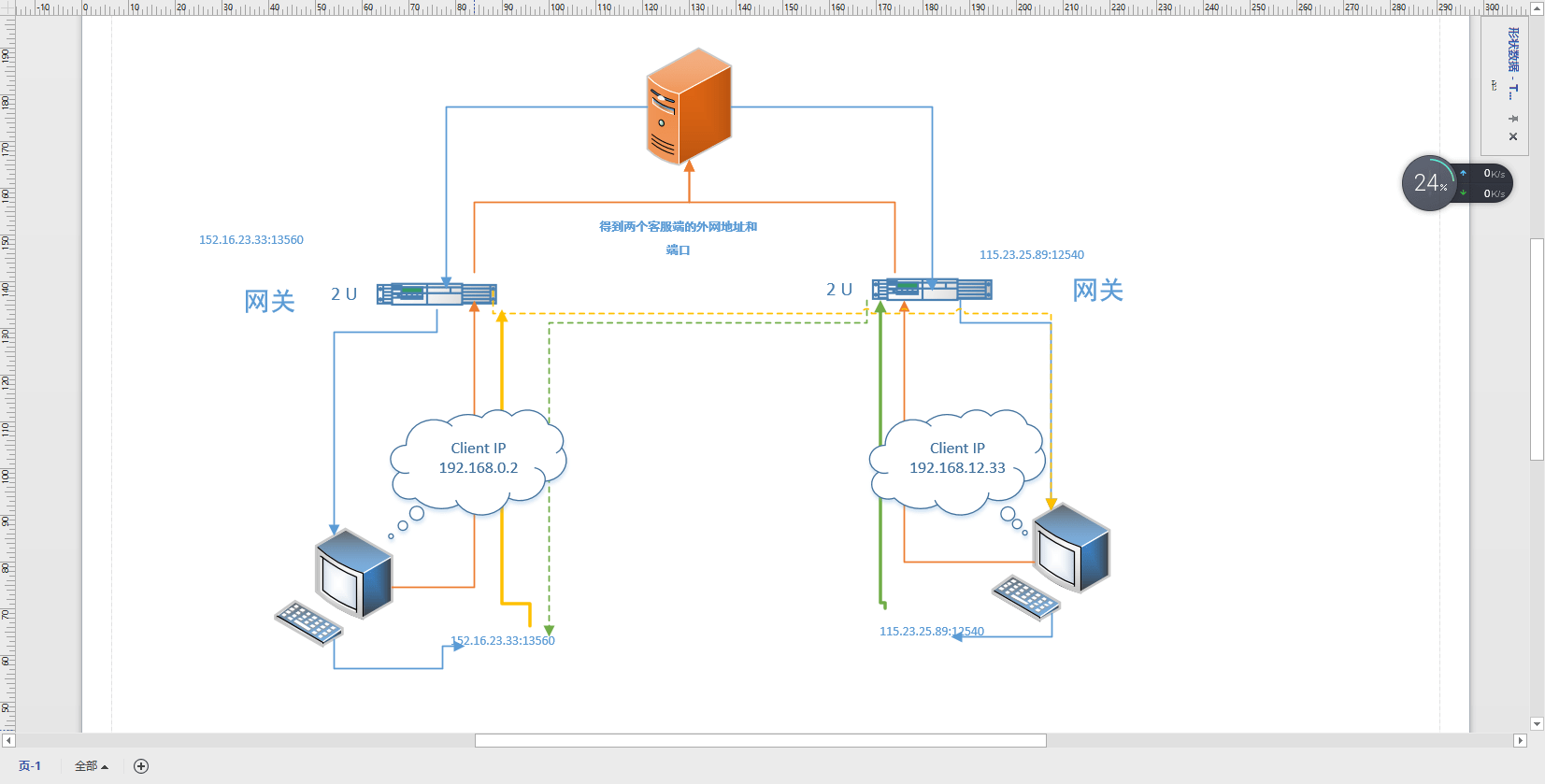Click the 形状数据 panel title
This screenshot has height=784, width=1545.
click(1513, 63)
